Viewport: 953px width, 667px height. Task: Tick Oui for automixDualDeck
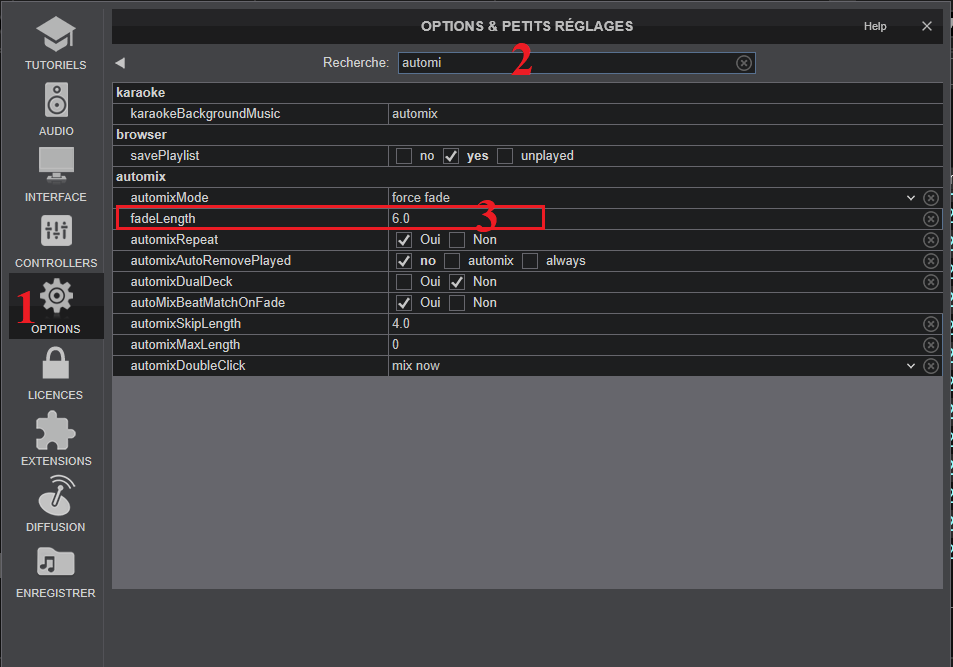click(404, 282)
